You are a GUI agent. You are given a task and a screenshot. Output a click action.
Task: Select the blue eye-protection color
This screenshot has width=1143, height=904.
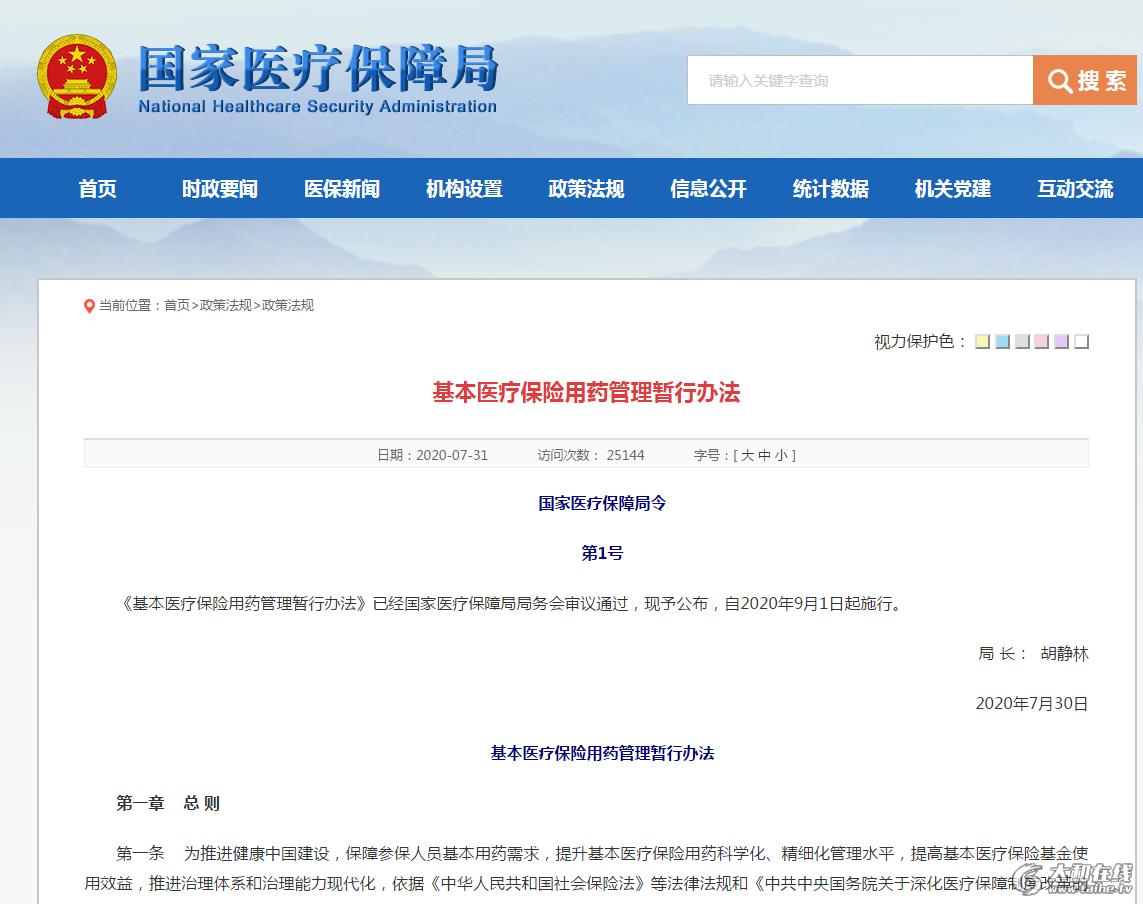point(1002,341)
